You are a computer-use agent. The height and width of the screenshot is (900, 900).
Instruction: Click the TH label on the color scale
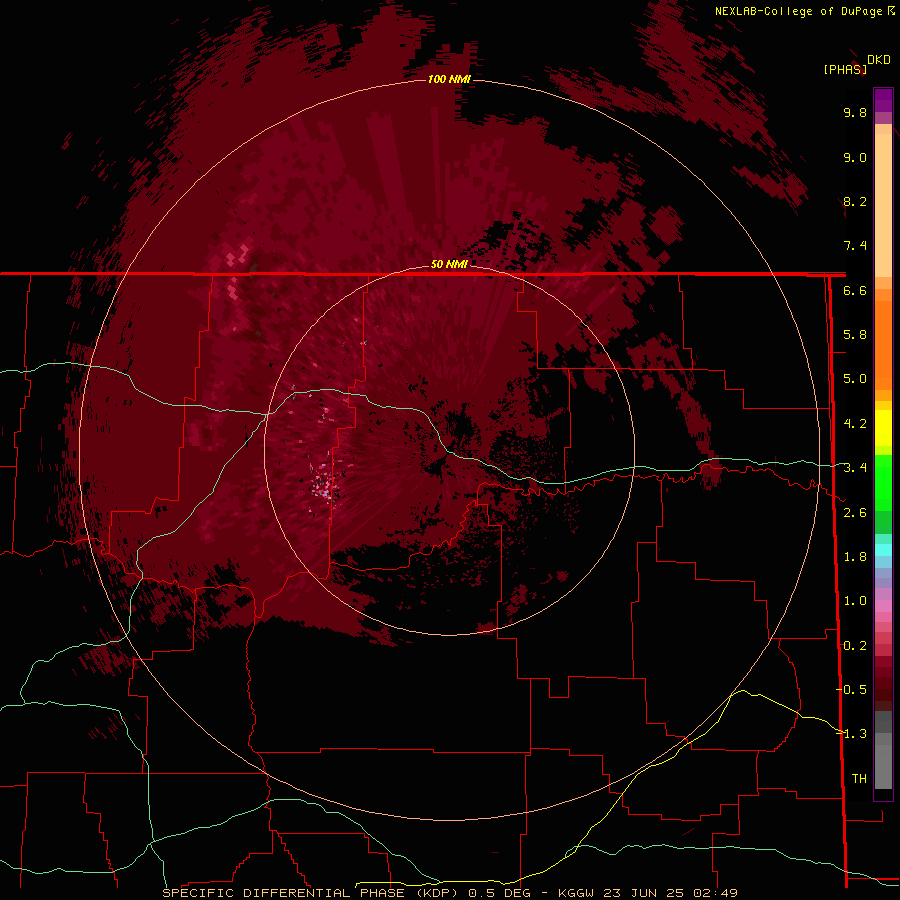click(859, 779)
